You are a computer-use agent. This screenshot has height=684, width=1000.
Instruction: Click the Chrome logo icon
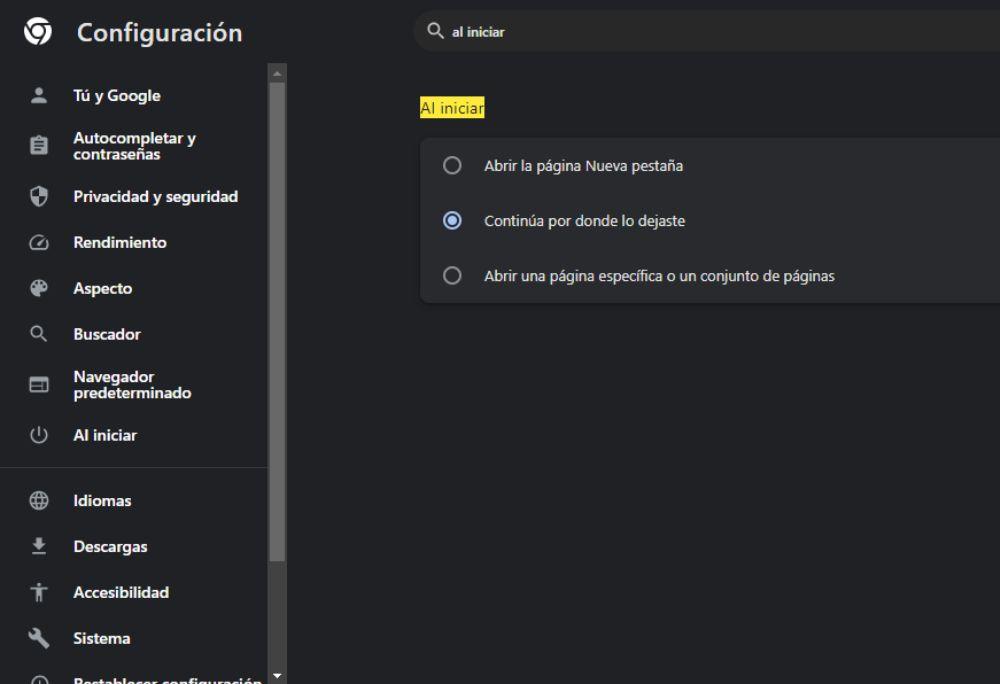point(39,32)
